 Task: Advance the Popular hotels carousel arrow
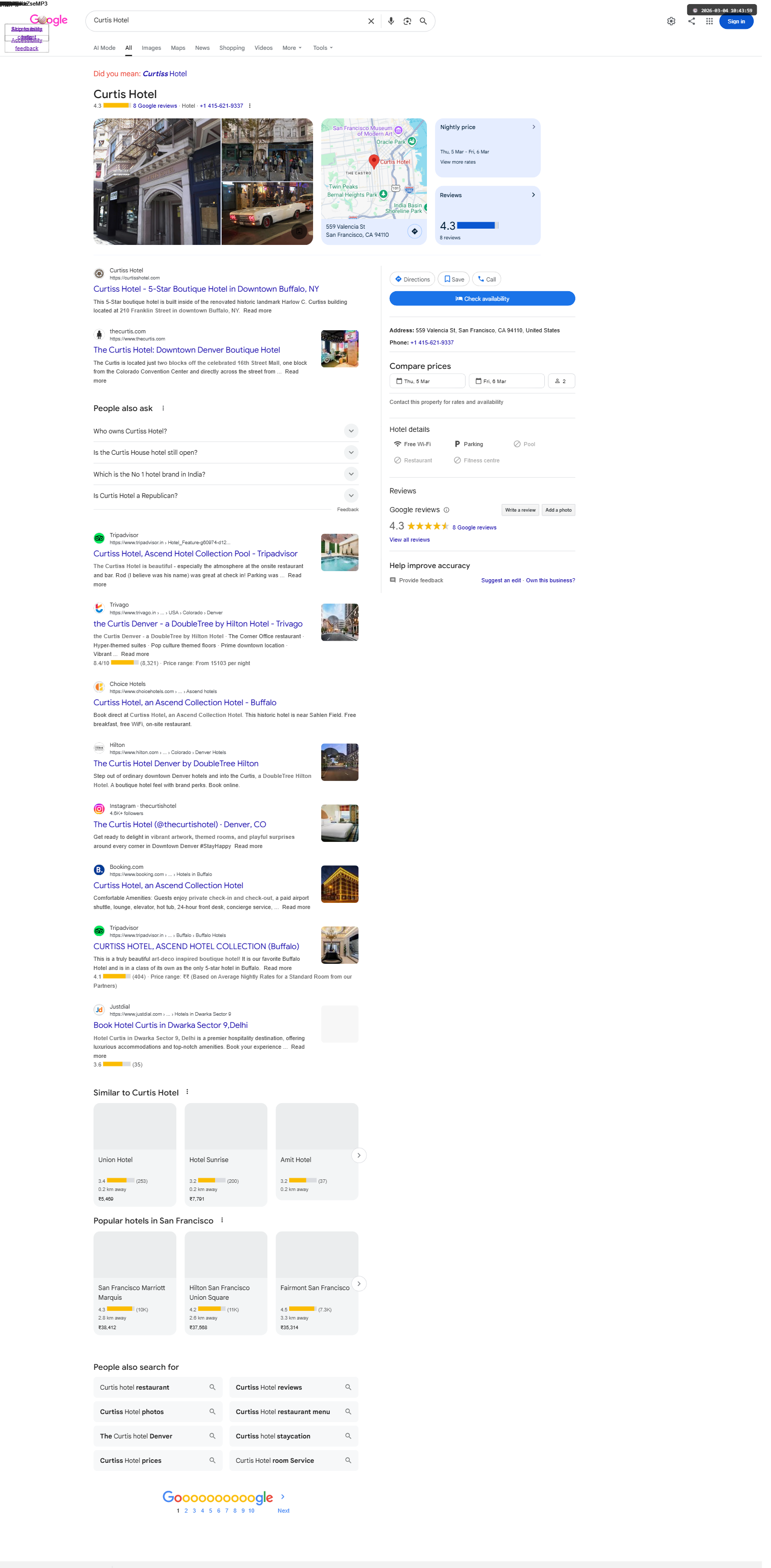[x=359, y=1283]
